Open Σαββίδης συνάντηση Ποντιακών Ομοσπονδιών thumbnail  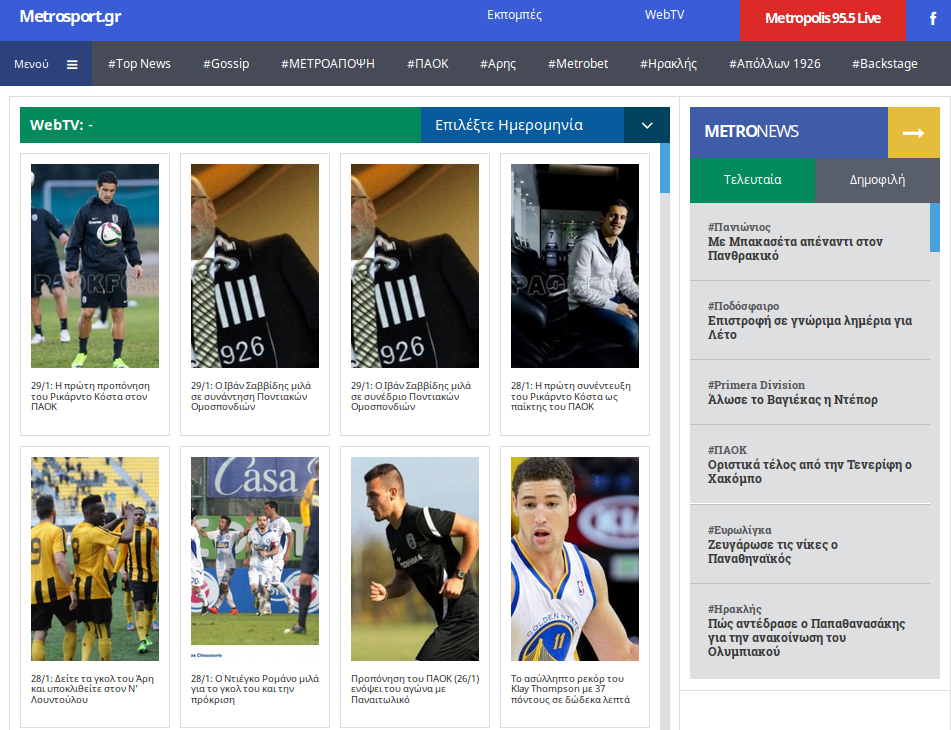(x=255, y=266)
